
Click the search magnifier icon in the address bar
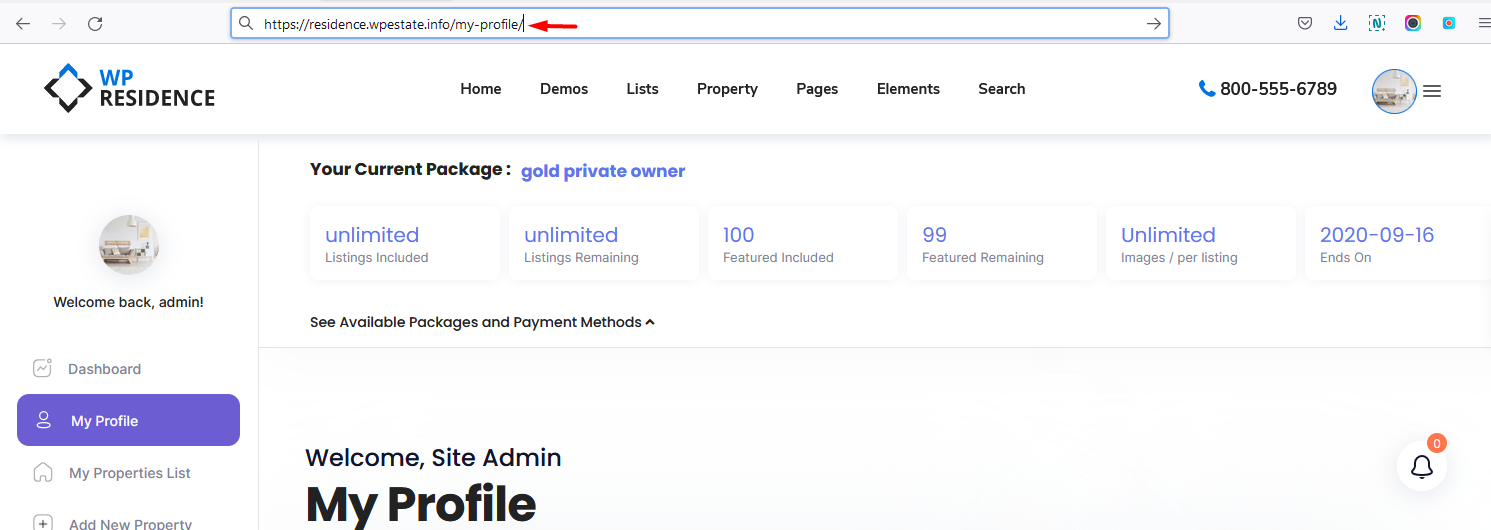[245, 24]
